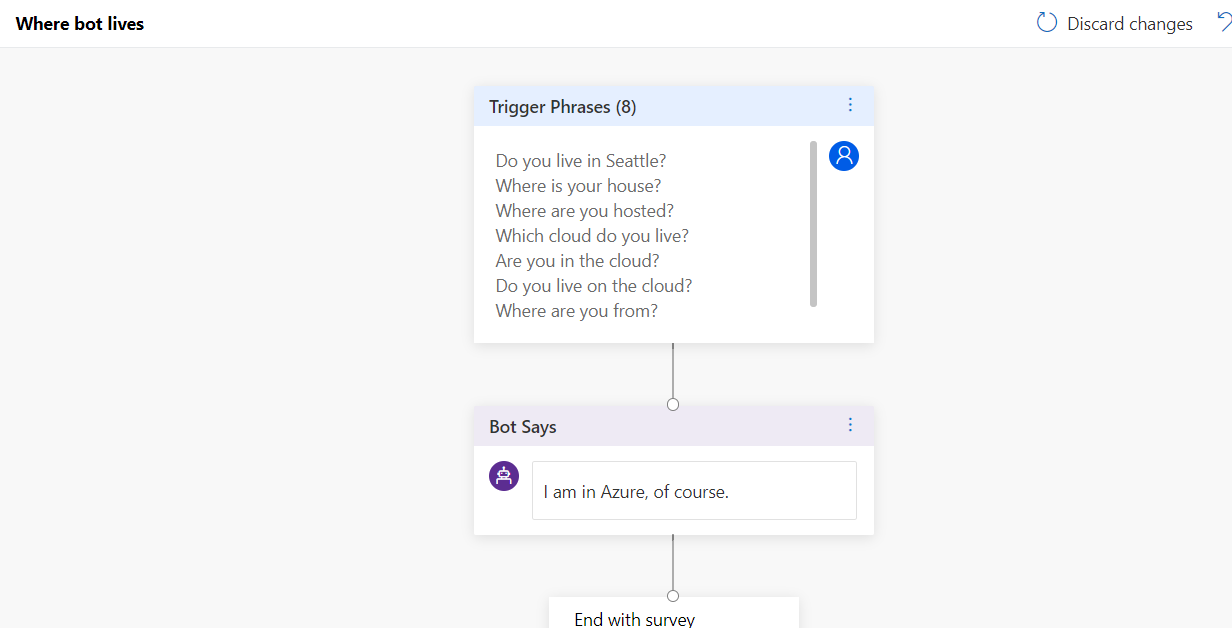Select the phrase 'Do you live on the cloud?'
The height and width of the screenshot is (628, 1232).
pos(594,286)
